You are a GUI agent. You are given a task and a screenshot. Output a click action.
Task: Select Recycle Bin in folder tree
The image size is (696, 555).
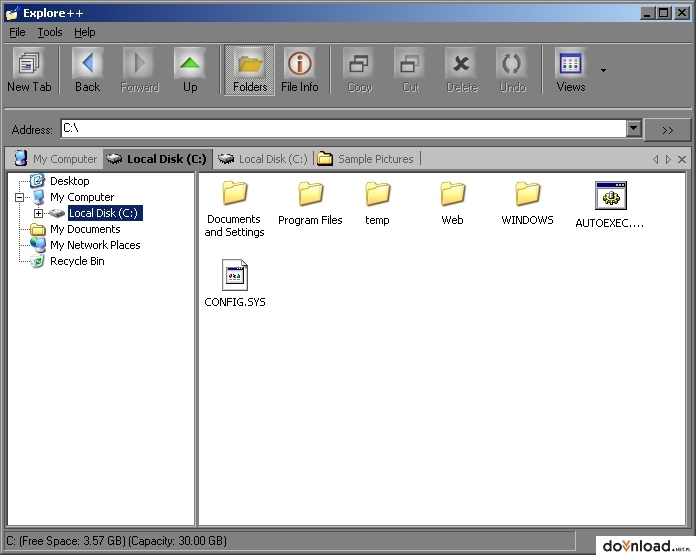[77, 261]
